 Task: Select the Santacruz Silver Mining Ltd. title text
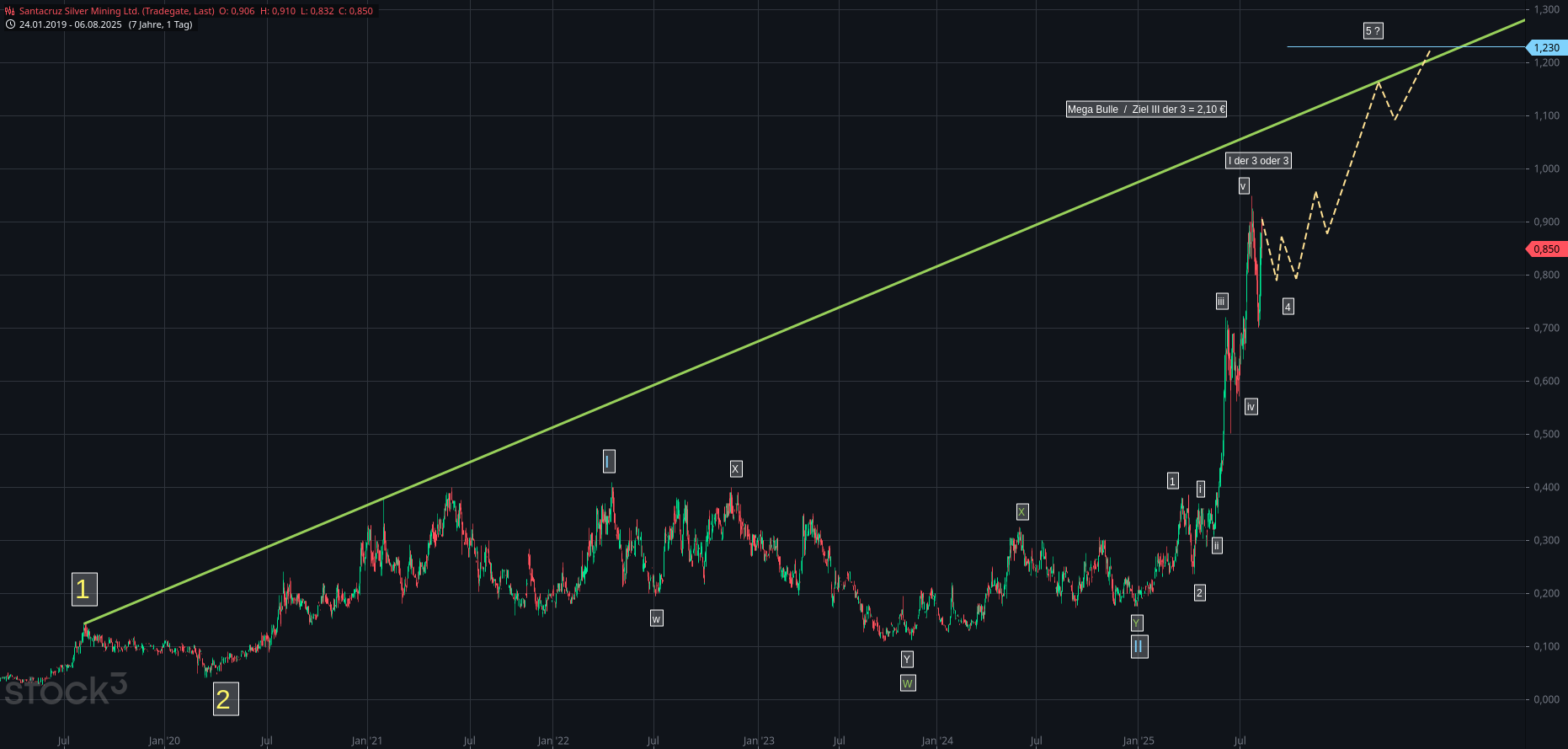click(117, 11)
